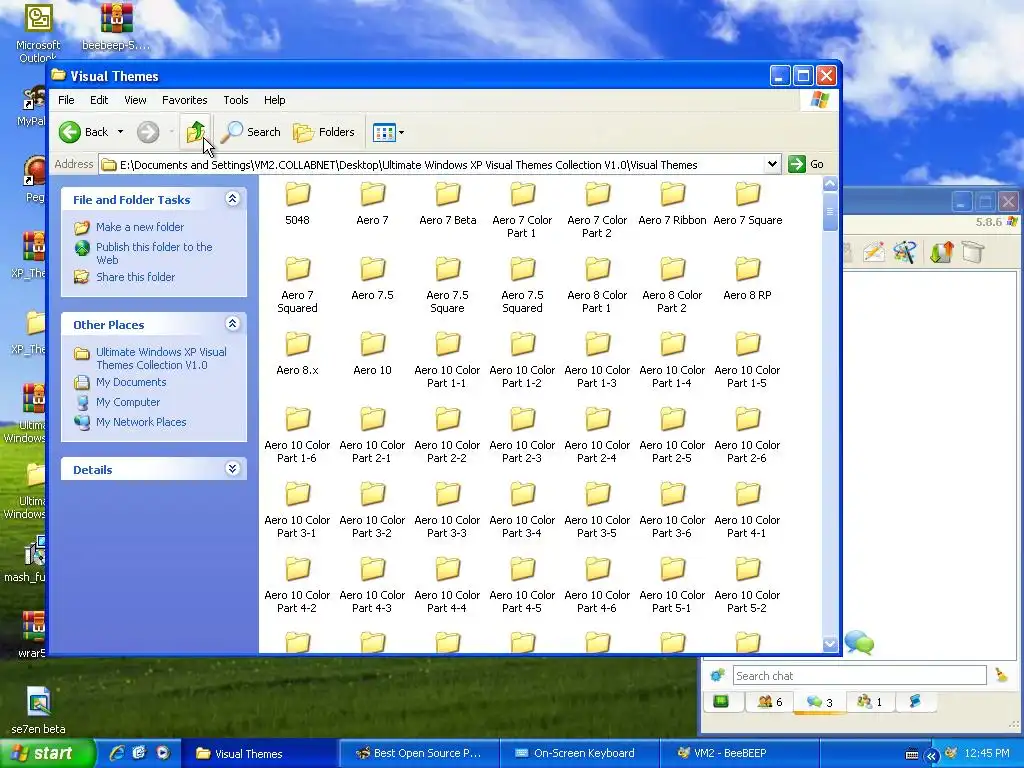The height and width of the screenshot is (768, 1024).
Task: Go to My Computer link
Action: (128, 402)
